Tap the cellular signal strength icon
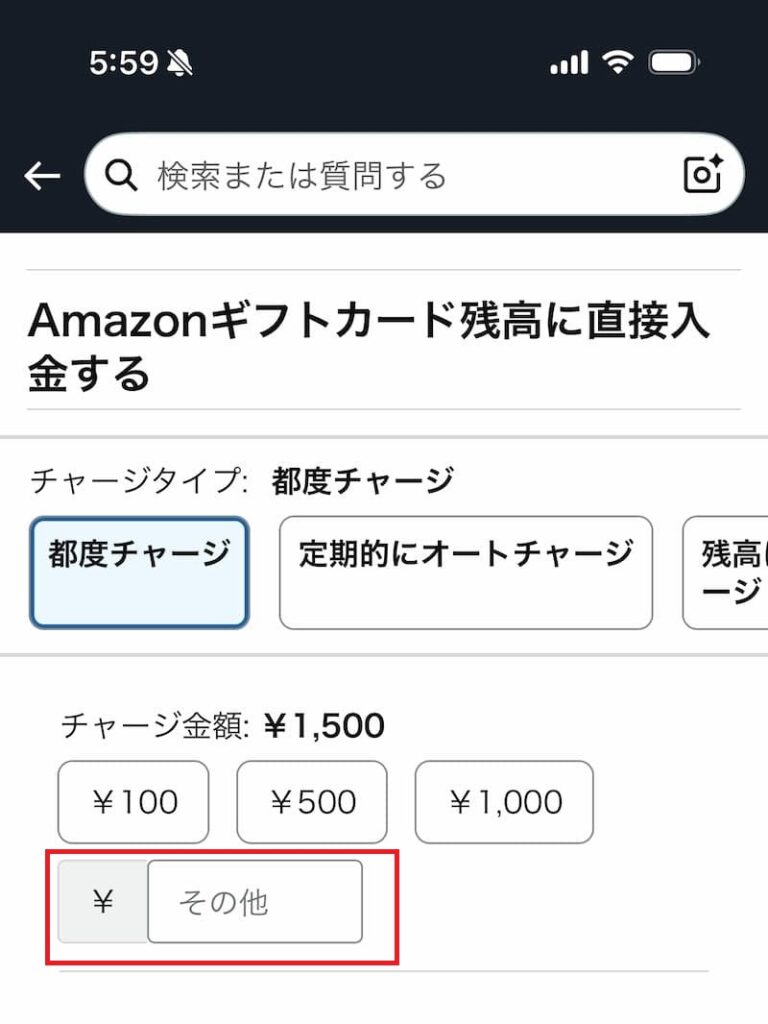The height and width of the screenshot is (1024, 768). point(569,64)
